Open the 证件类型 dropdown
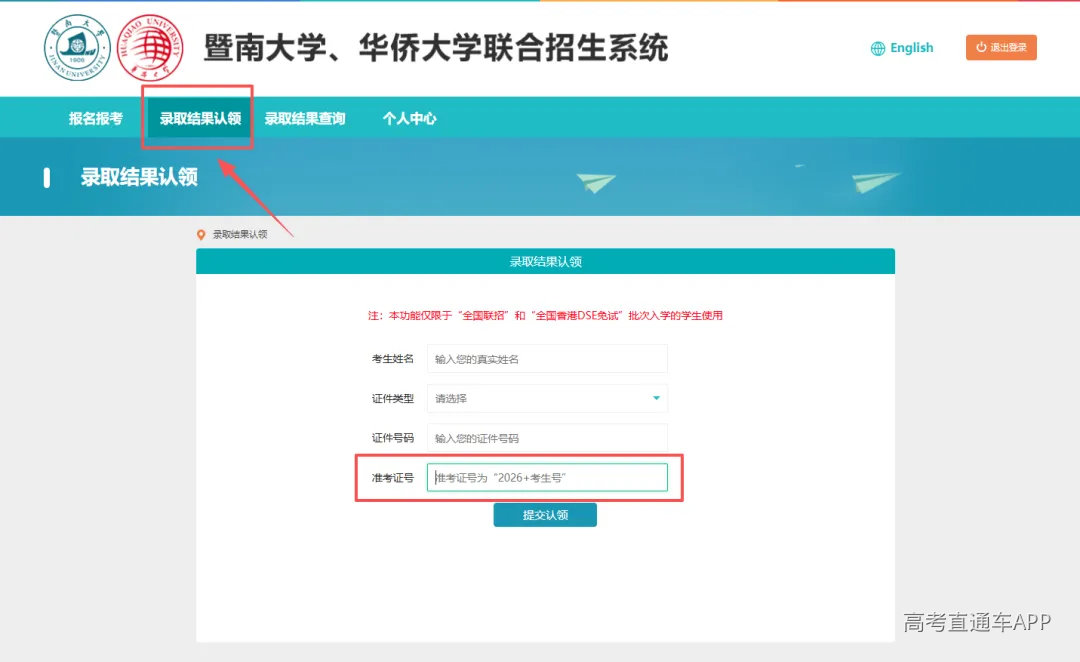This screenshot has width=1080, height=662. pyautogui.click(x=547, y=398)
